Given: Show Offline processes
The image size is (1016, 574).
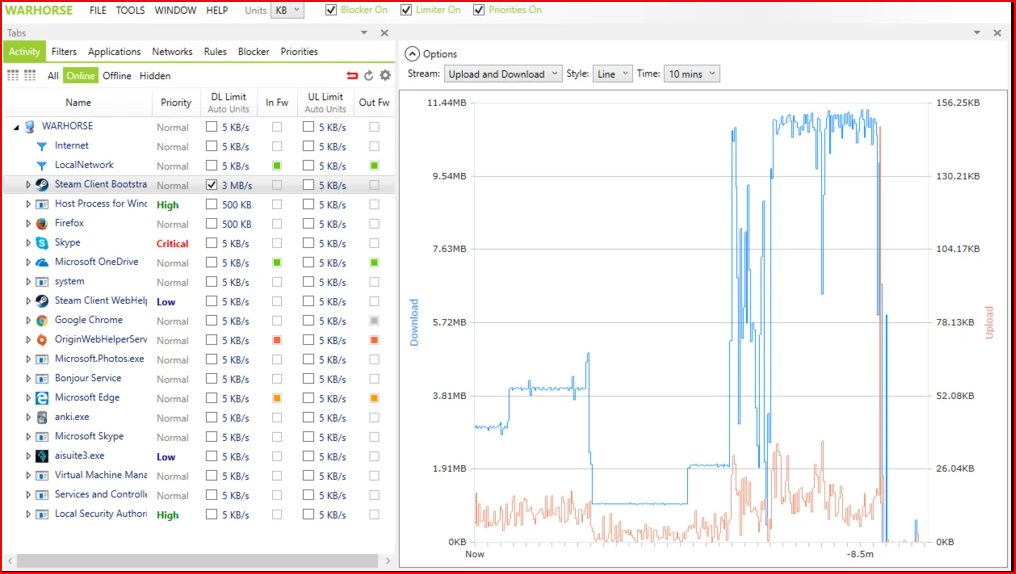Looking at the screenshot, I should pyautogui.click(x=117, y=76).
